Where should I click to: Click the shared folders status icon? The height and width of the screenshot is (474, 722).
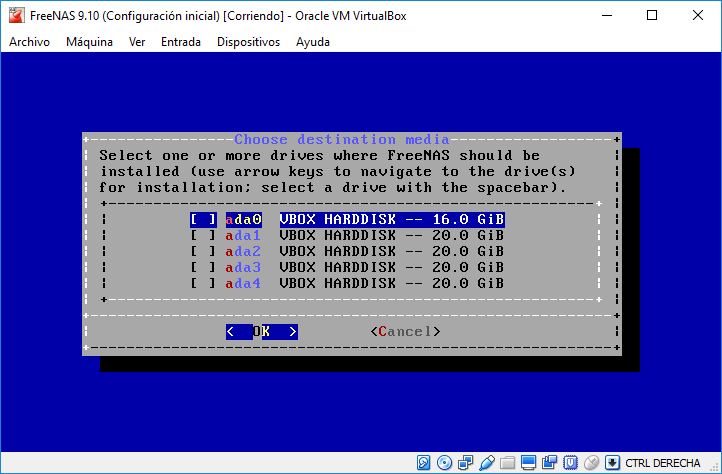[x=507, y=462]
